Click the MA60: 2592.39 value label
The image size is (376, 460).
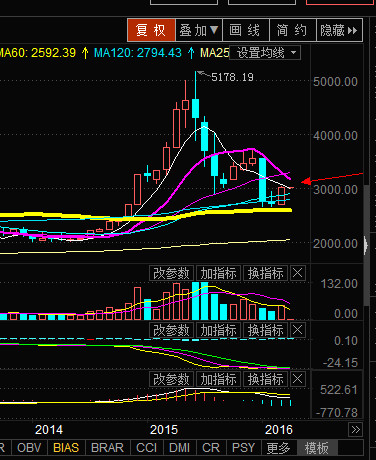(37, 53)
